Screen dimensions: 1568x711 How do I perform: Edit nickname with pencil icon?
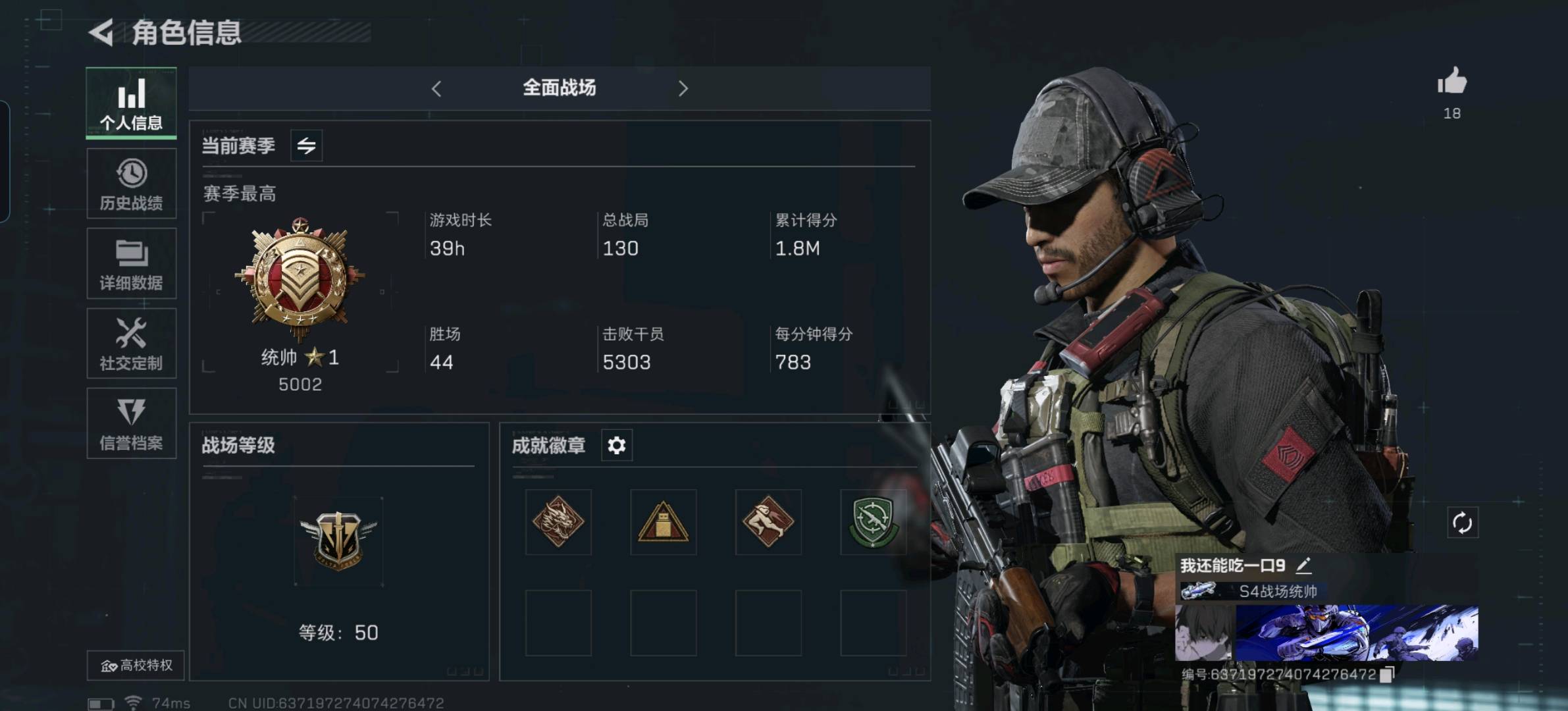pyautogui.click(x=1303, y=566)
